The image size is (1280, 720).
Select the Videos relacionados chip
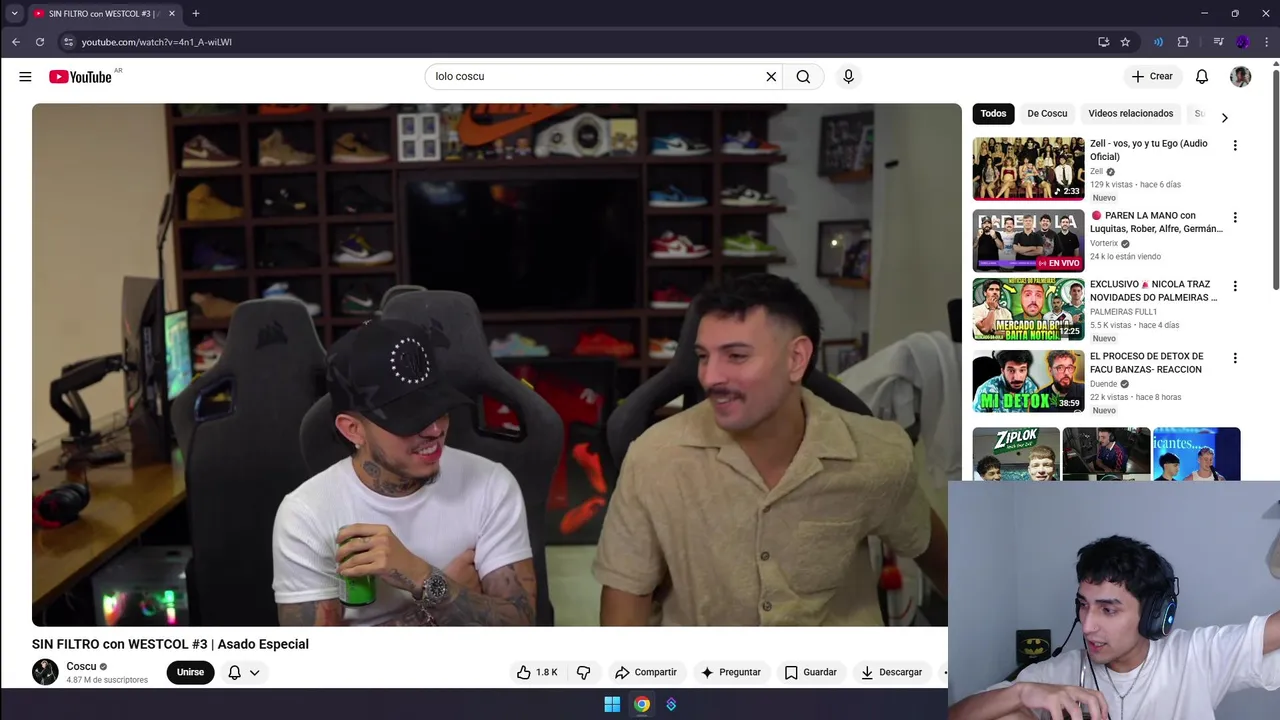tap(1130, 114)
